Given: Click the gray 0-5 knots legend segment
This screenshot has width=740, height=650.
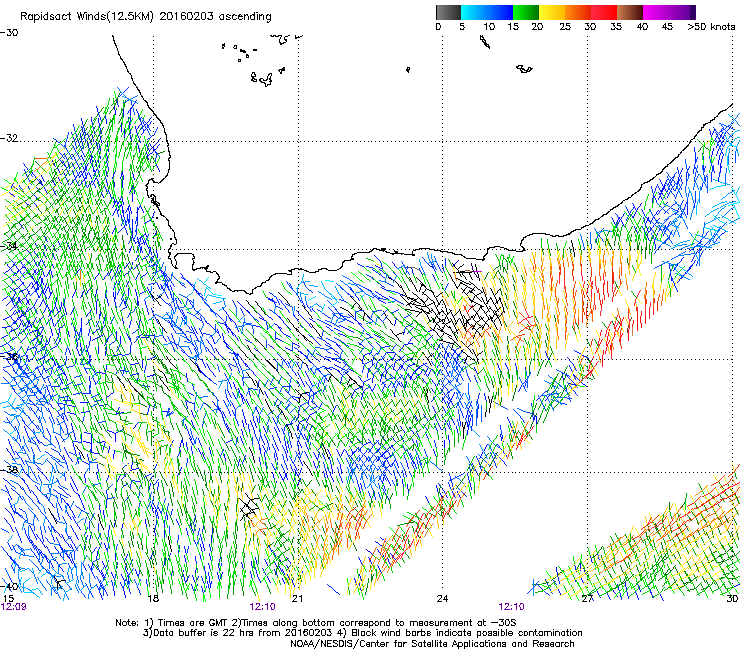Looking at the screenshot, I should 448,12.
